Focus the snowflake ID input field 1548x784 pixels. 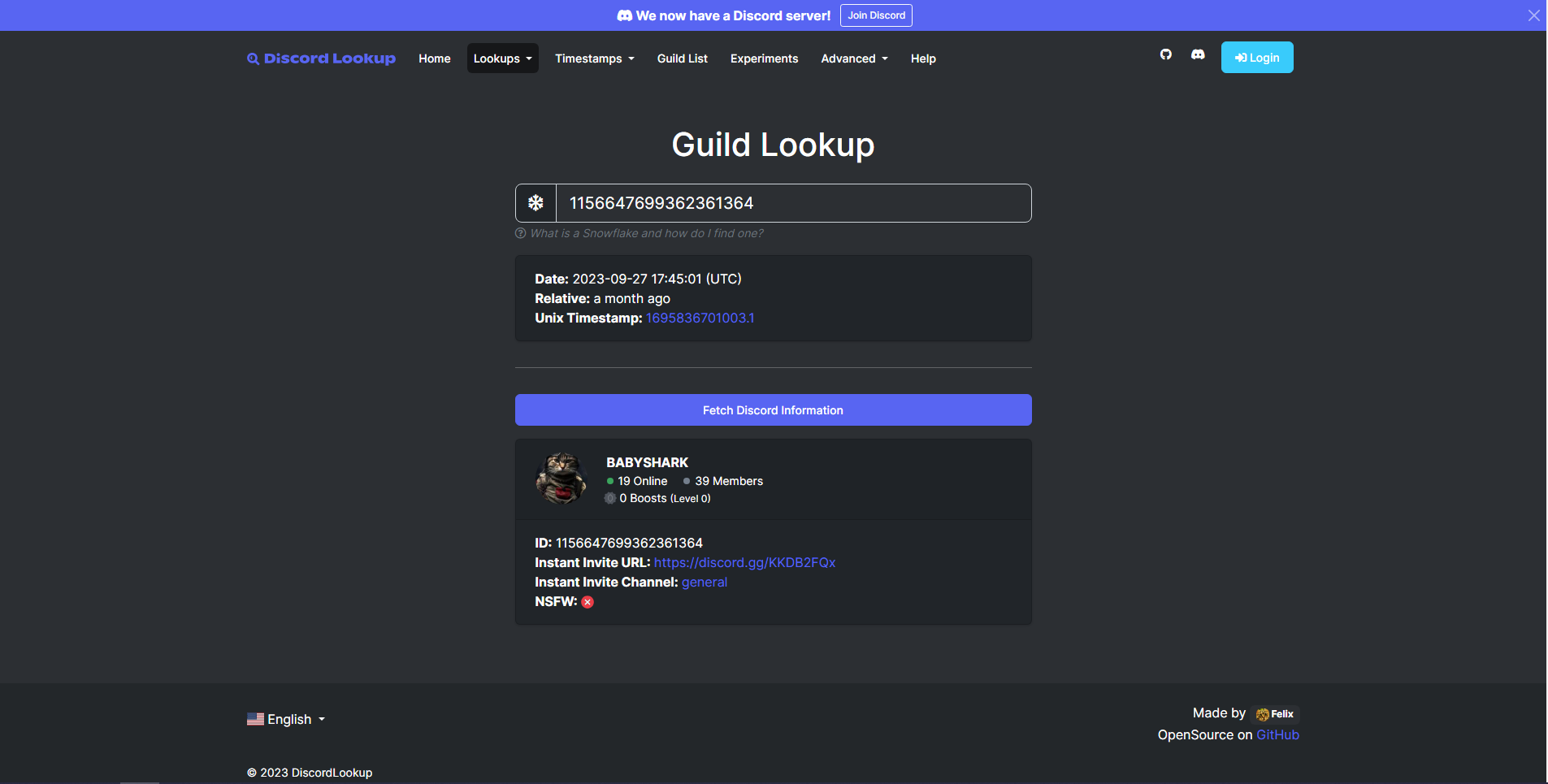794,203
